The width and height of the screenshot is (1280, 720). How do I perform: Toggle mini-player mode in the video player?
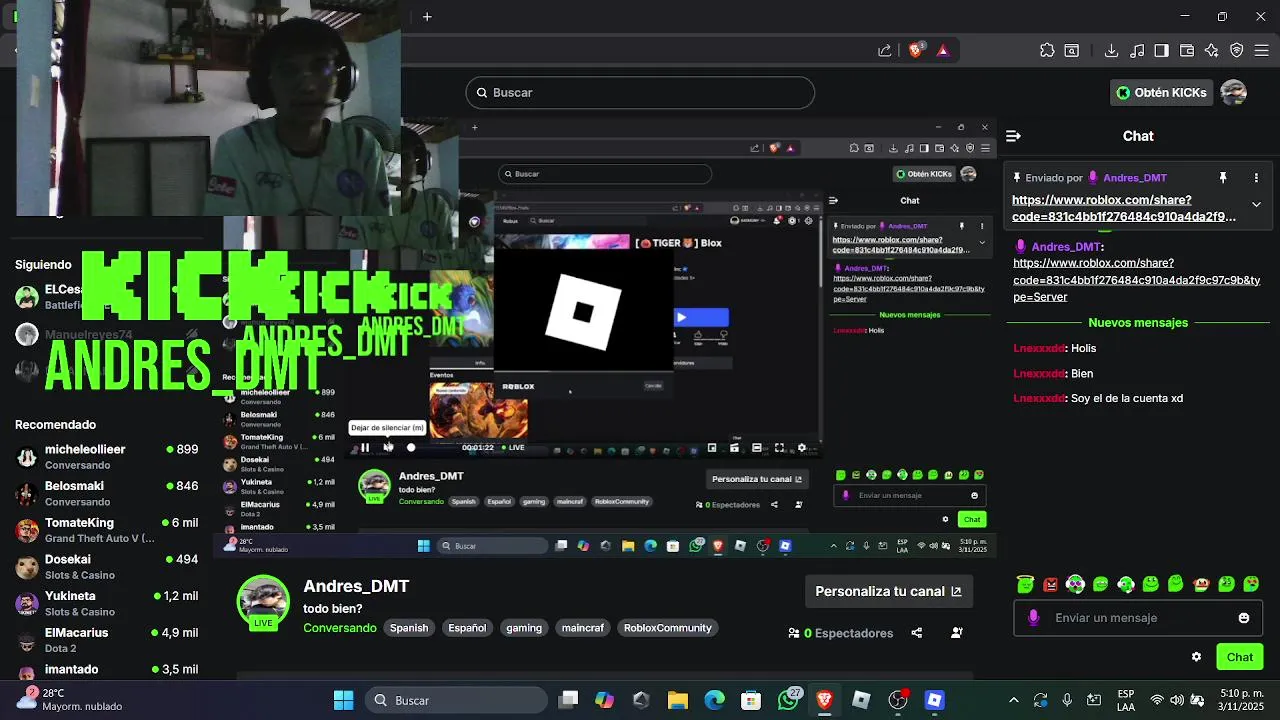click(712, 448)
